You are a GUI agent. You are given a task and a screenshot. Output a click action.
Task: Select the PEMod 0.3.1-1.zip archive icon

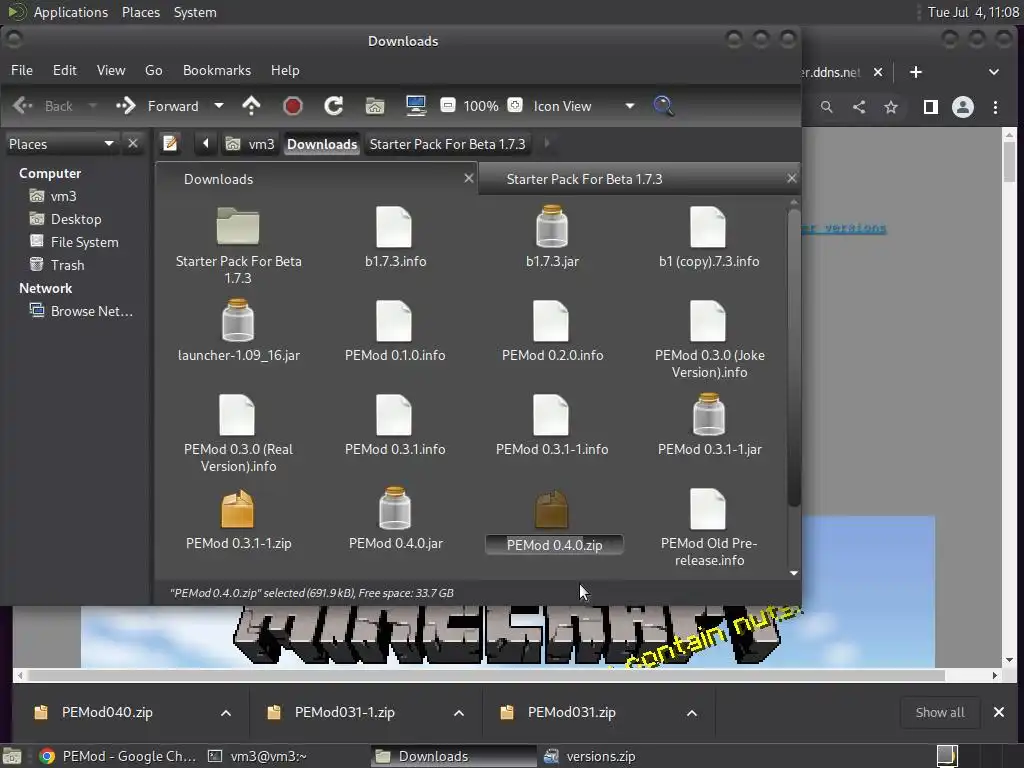coord(237,509)
